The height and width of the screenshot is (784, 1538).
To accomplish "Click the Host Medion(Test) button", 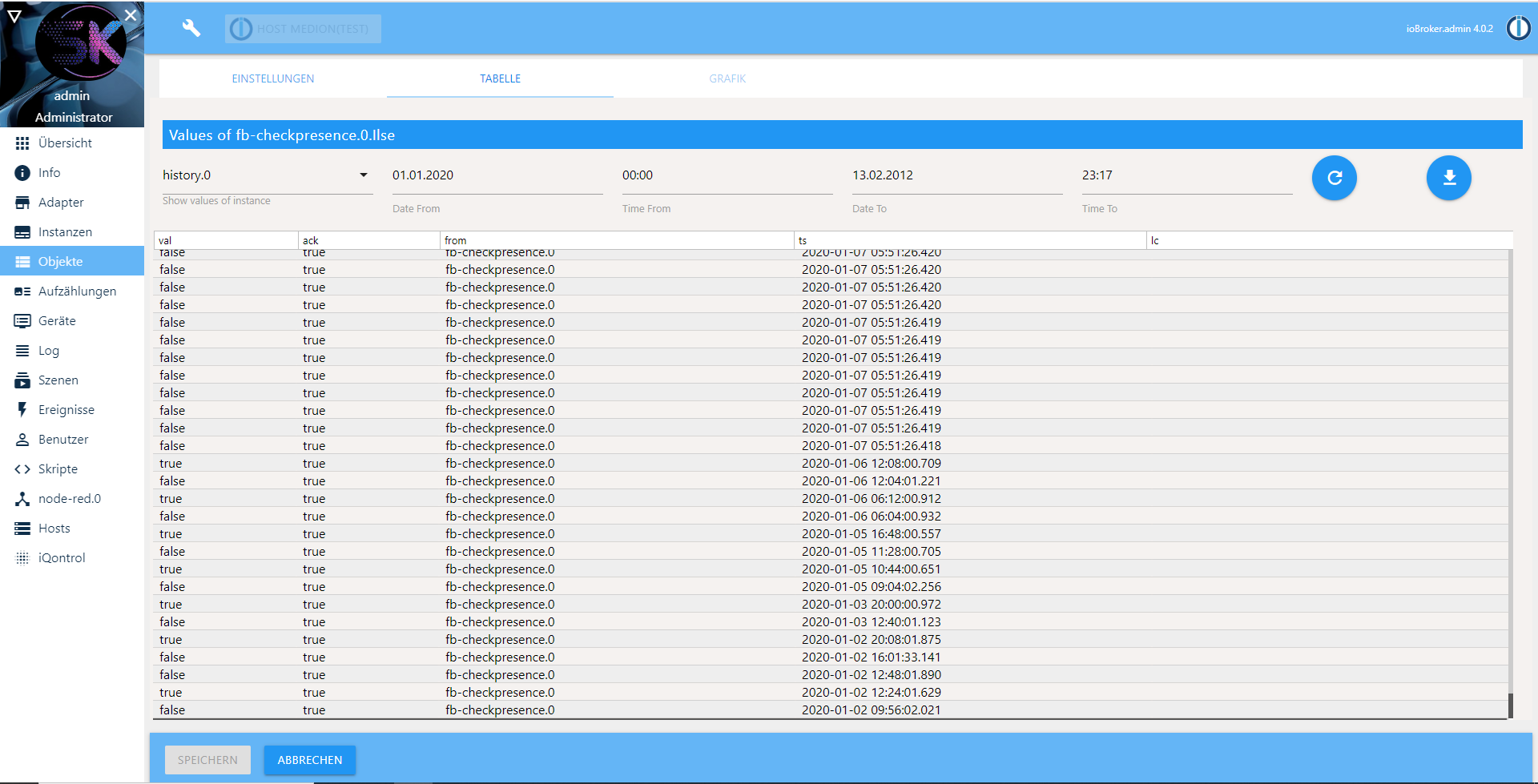I will (303, 29).
